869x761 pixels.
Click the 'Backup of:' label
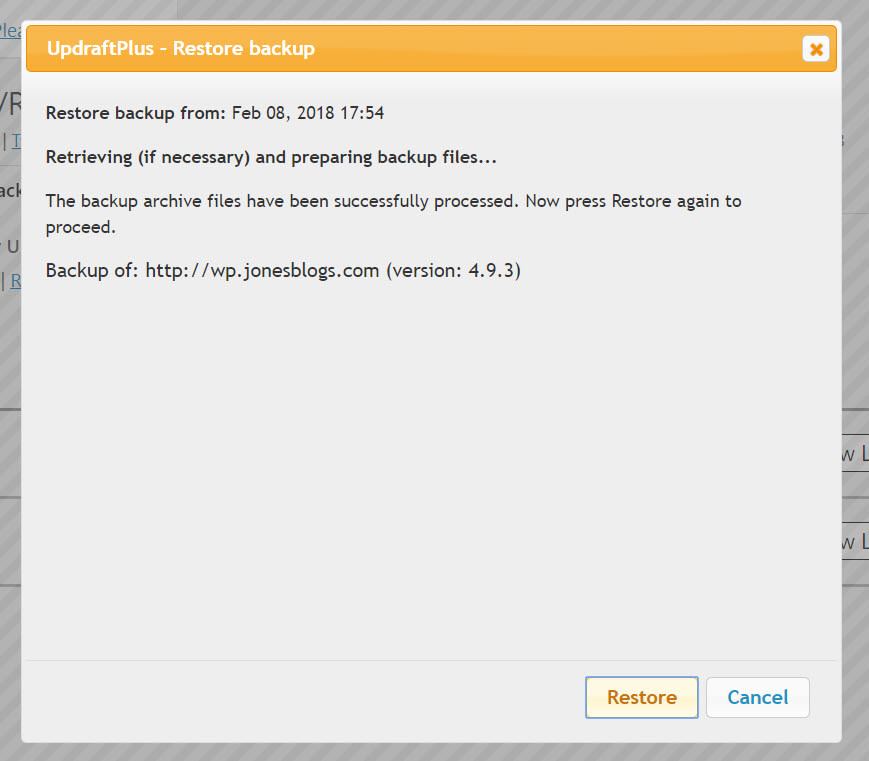(x=91, y=270)
